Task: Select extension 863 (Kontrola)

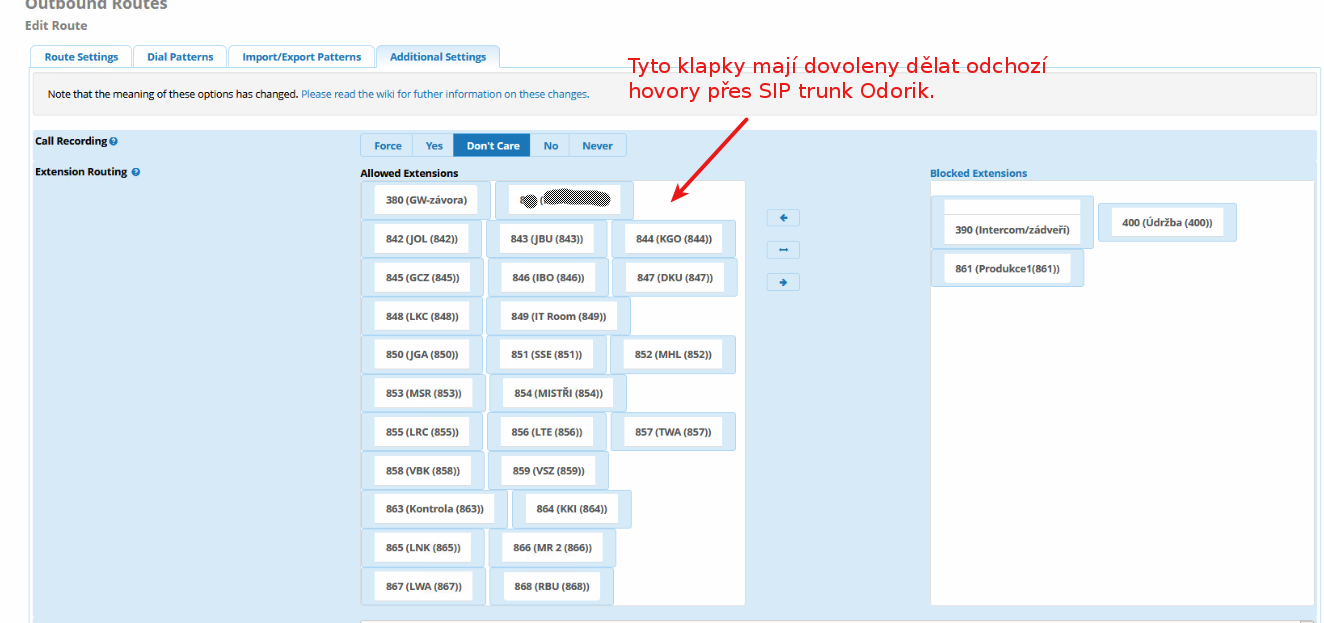Action: click(x=434, y=509)
